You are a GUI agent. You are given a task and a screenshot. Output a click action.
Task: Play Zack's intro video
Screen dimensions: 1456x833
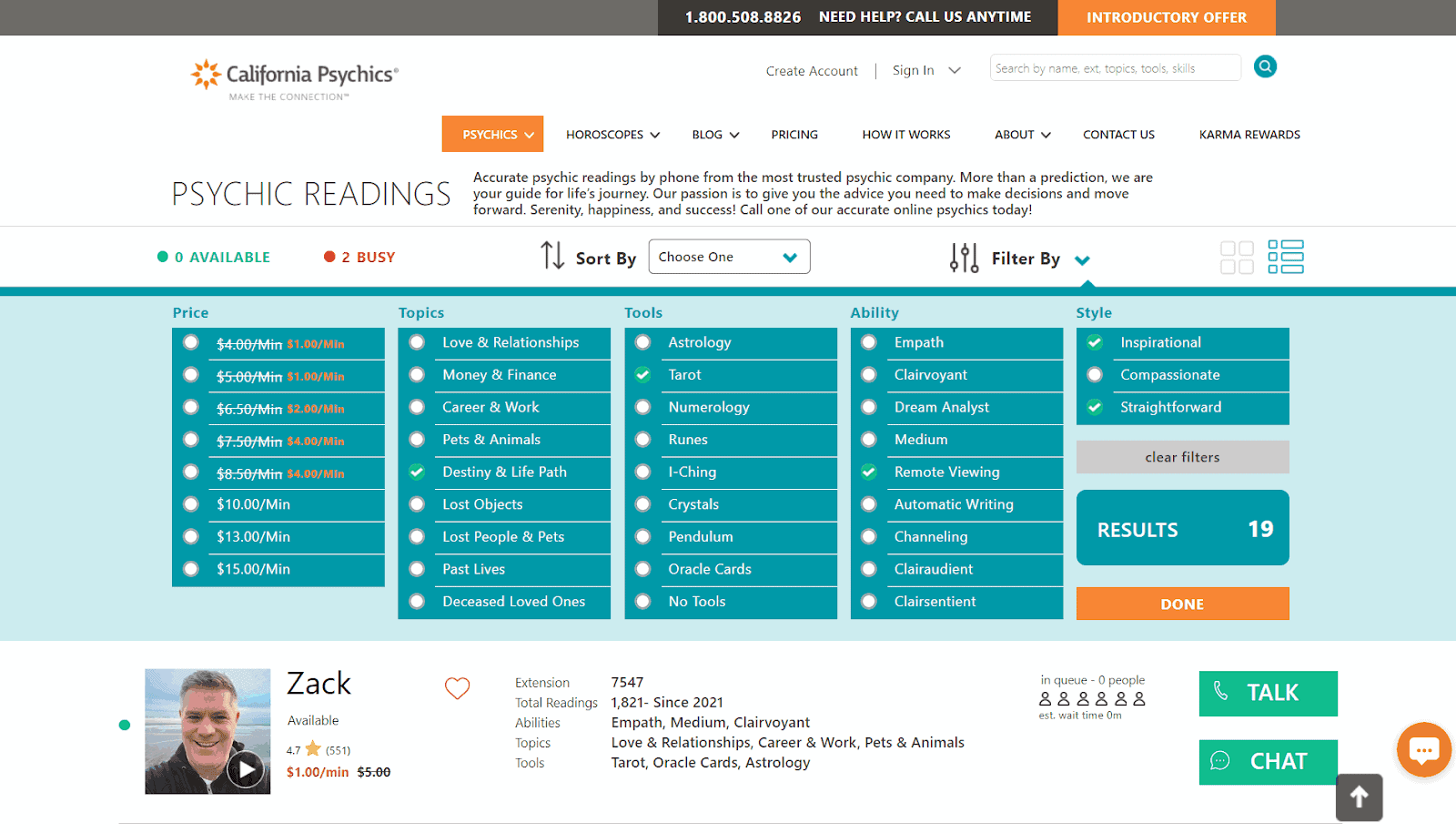[x=246, y=769]
